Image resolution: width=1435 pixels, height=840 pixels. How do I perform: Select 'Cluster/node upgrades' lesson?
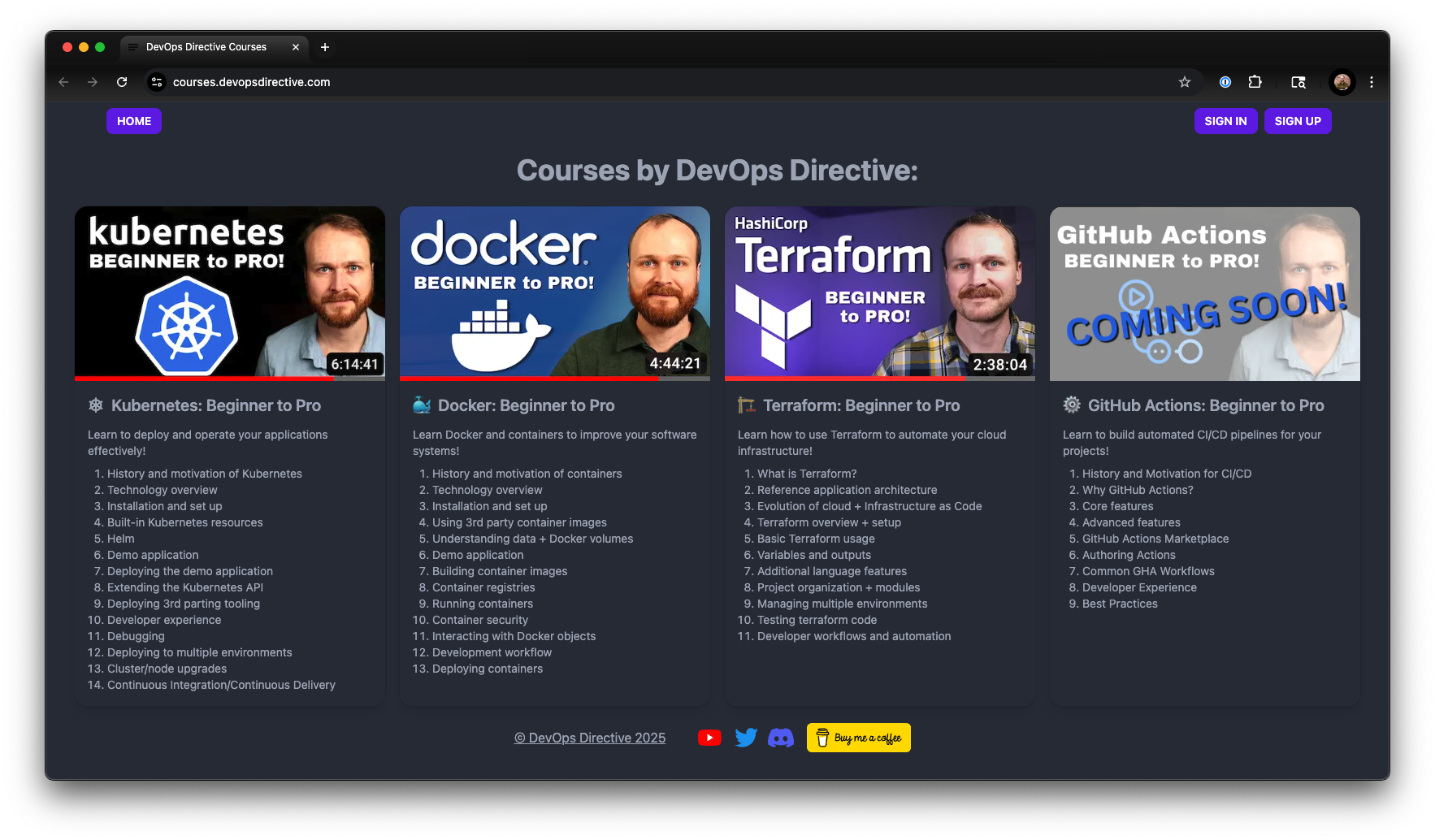167,669
